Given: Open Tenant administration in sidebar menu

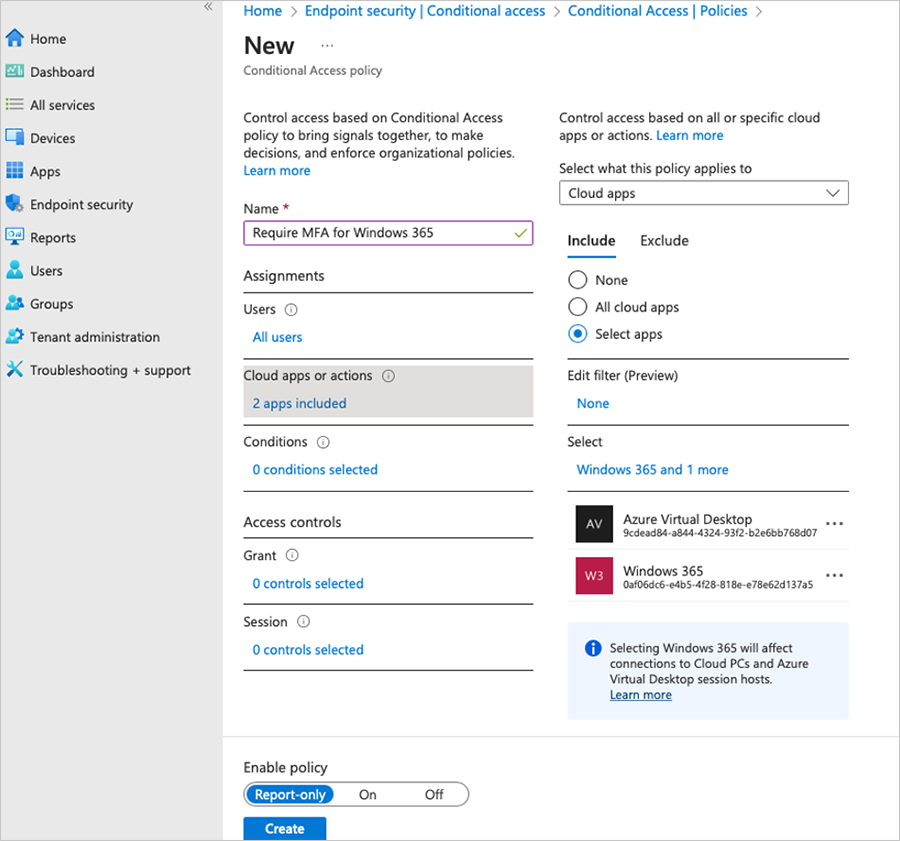Looking at the screenshot, I should tap(95, 337).
